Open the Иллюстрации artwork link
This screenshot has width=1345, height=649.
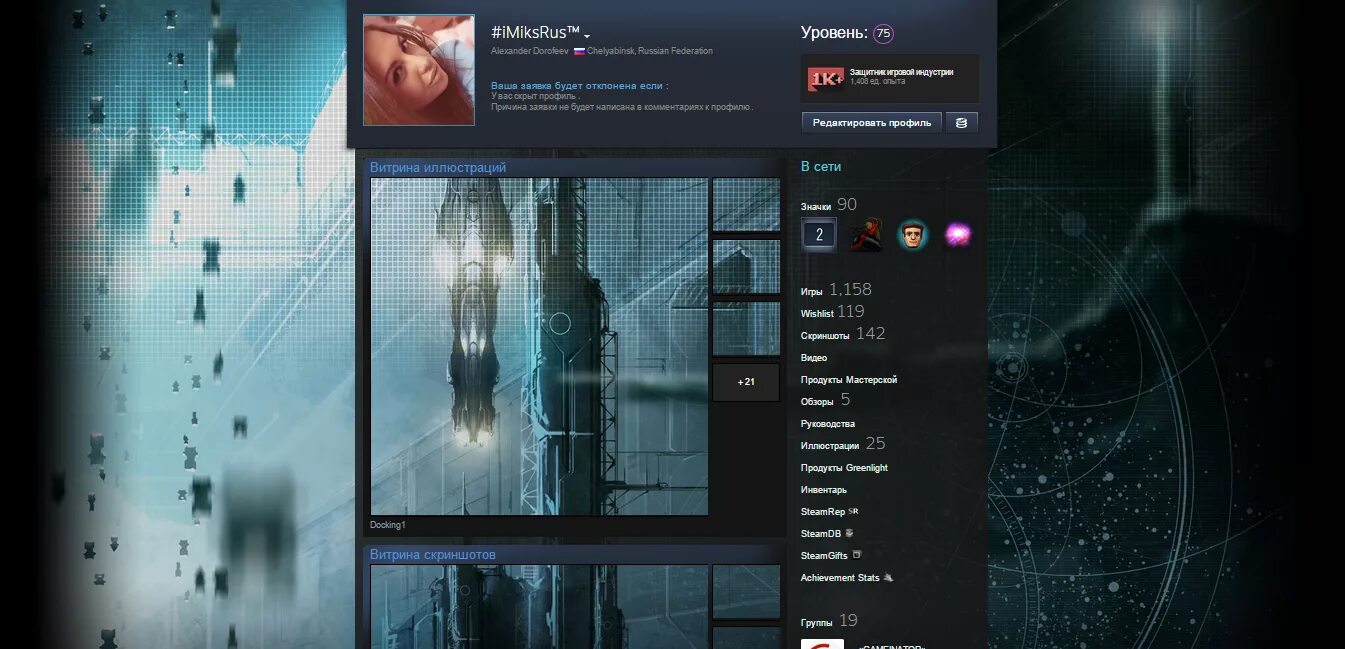click(x=830, y=445)
